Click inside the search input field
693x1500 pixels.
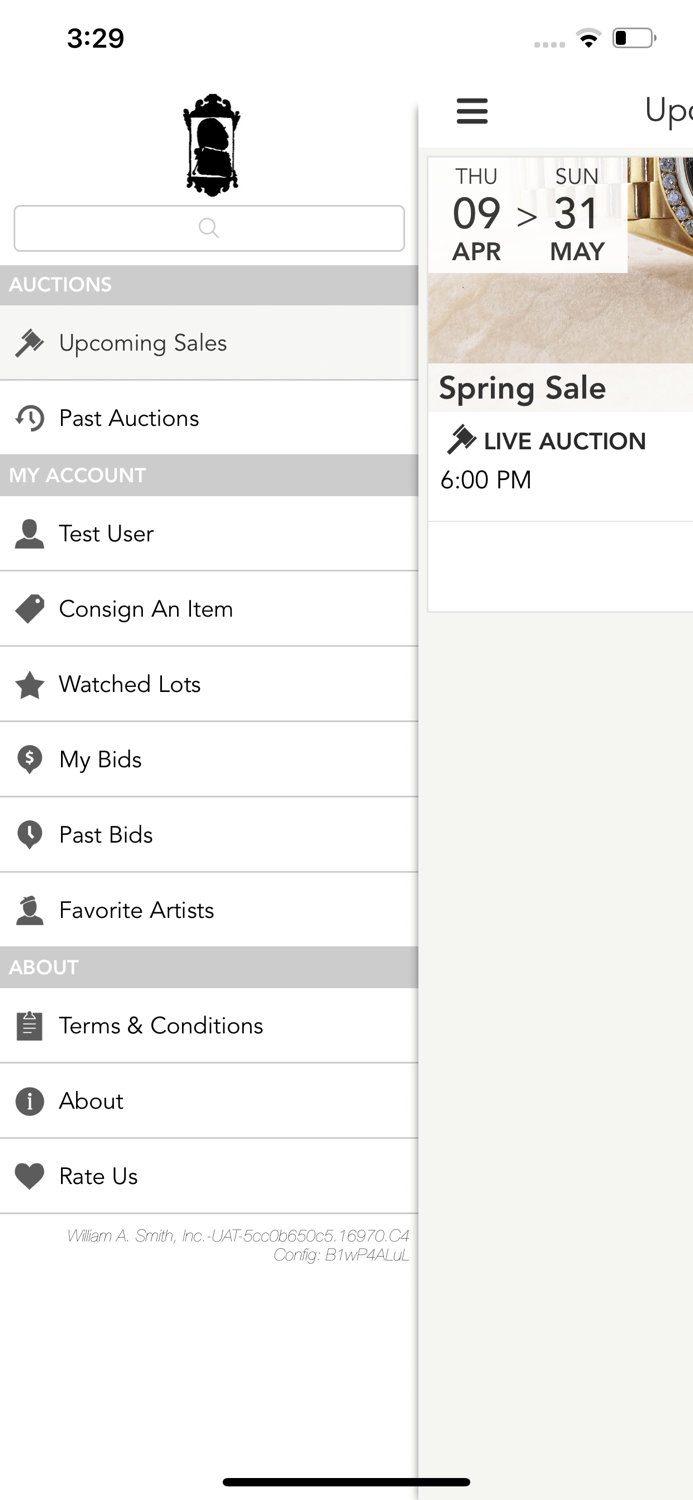[x=208, y=228]
